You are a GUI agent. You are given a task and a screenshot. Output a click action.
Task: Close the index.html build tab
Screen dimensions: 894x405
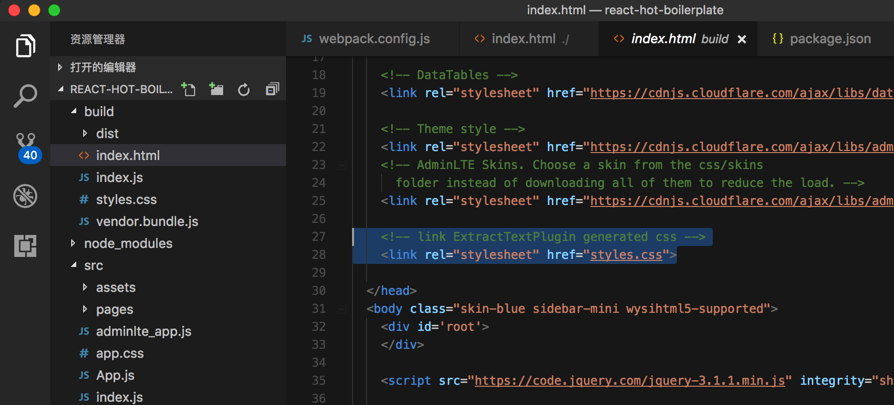point(742,39)
